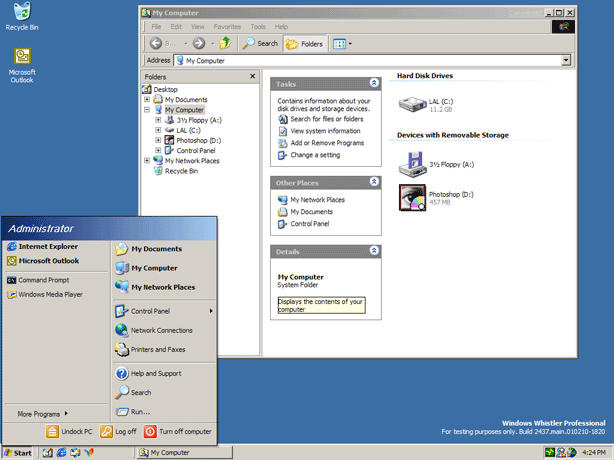This screenshot has height=460, width=614.
Task: Click the Search toolbar button
Action: (x=260, y=43)
